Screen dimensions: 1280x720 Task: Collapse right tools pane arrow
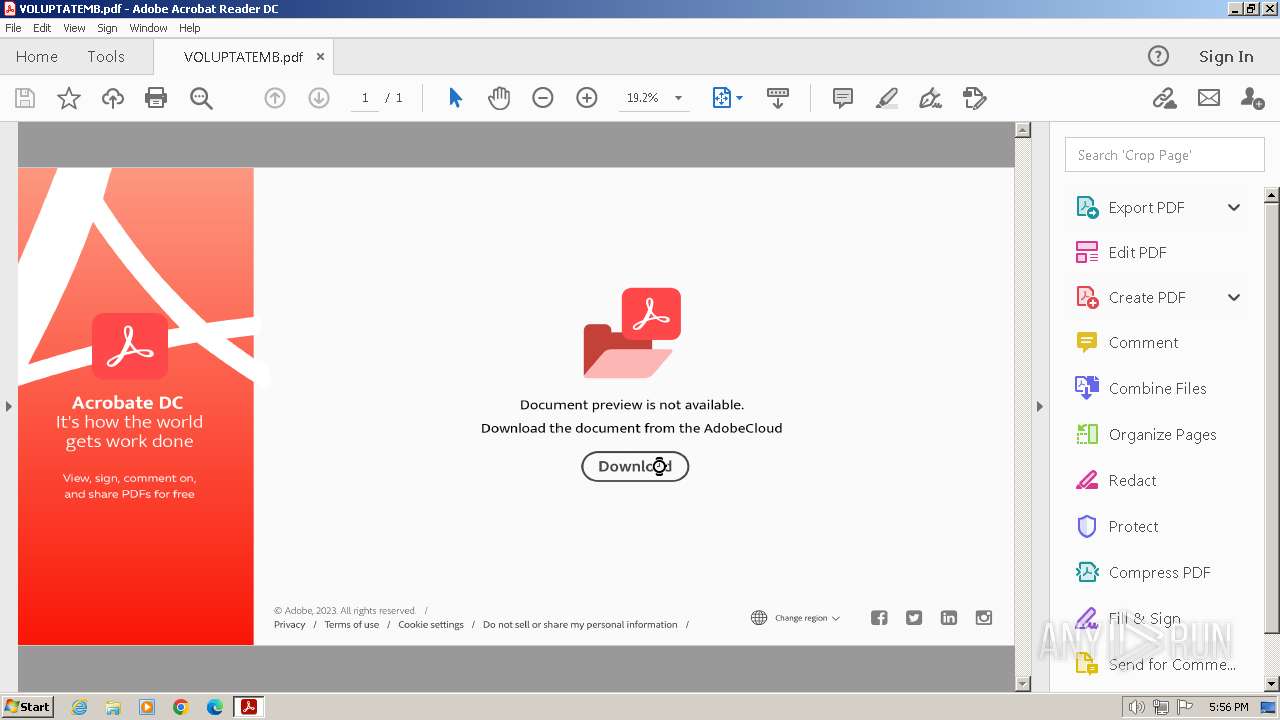pos(1039,406)
